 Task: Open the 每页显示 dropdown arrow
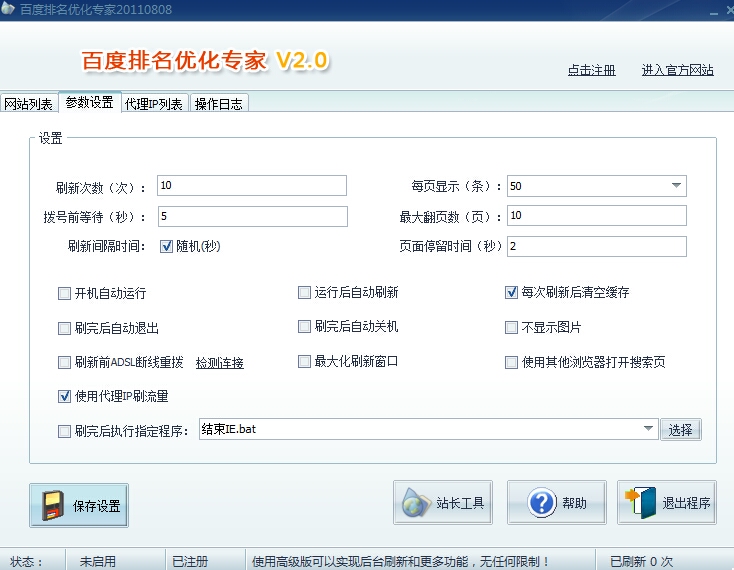[676, 186]
